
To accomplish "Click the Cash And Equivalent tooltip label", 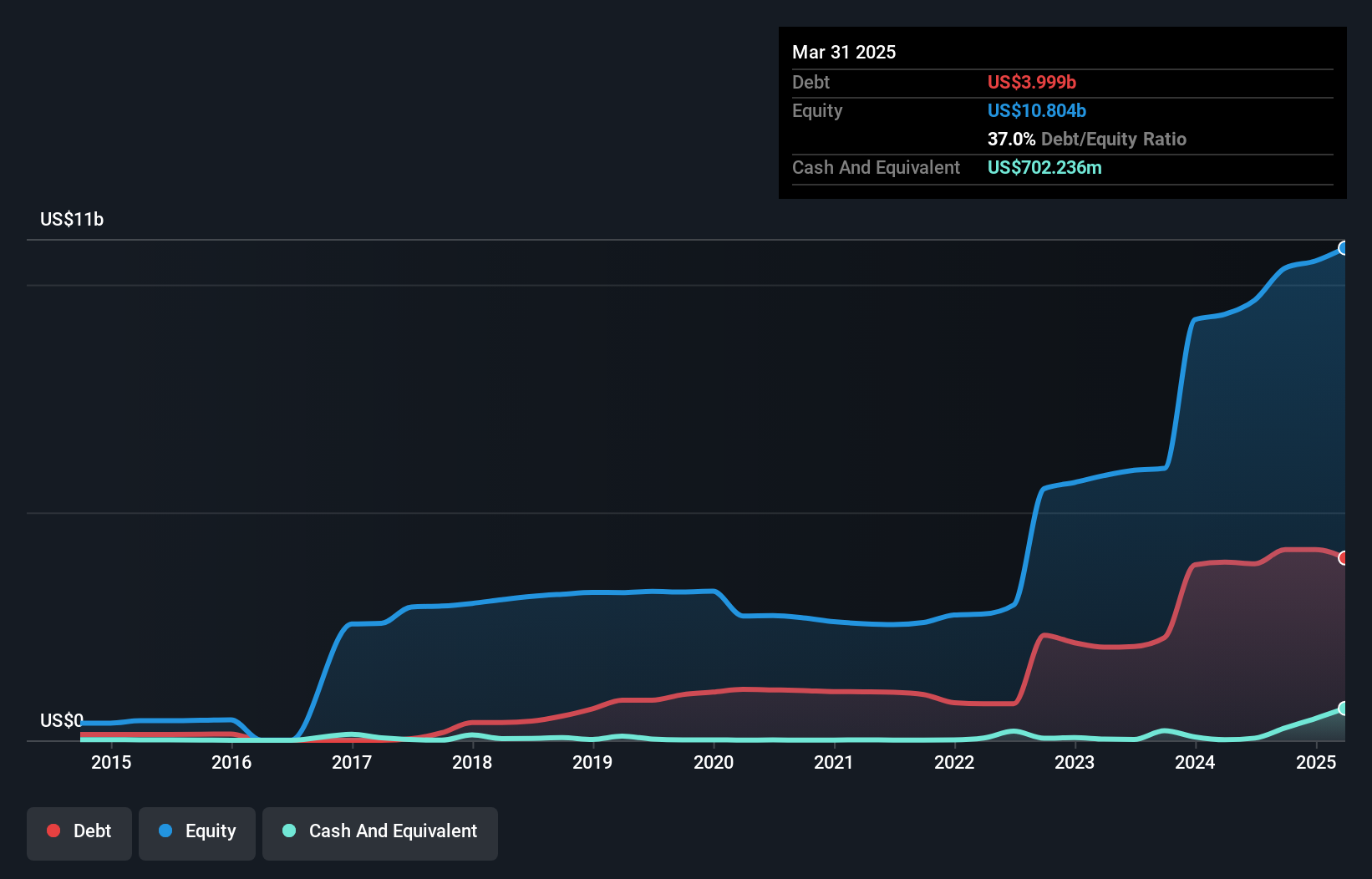I will tap(876, 167).
